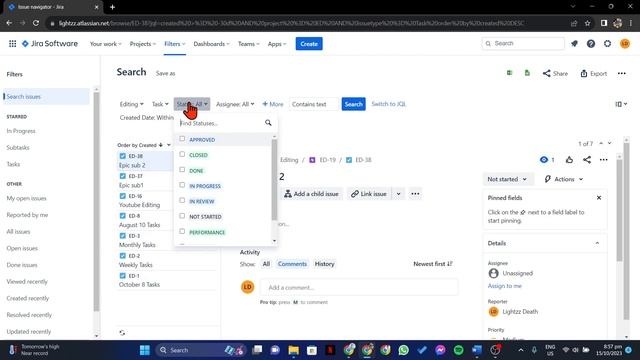The width and height of the screenshot is (640, 360).
Task: Open the search page more options ellipsis
Action: (621, 73)
